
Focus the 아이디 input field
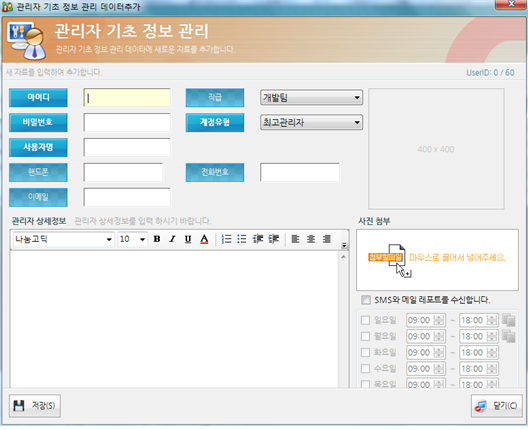pos(127,98)
